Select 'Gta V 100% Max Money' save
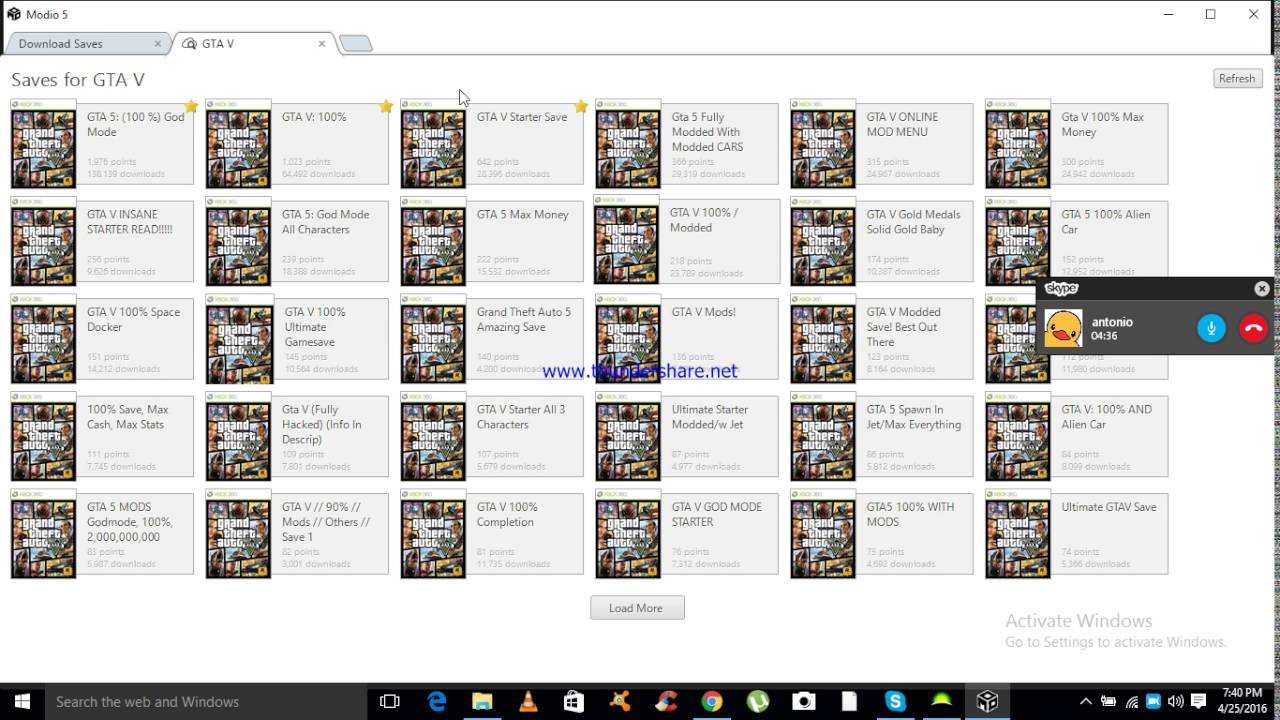The height and width of the screenshot is (720, 1280). [1077, 144]
